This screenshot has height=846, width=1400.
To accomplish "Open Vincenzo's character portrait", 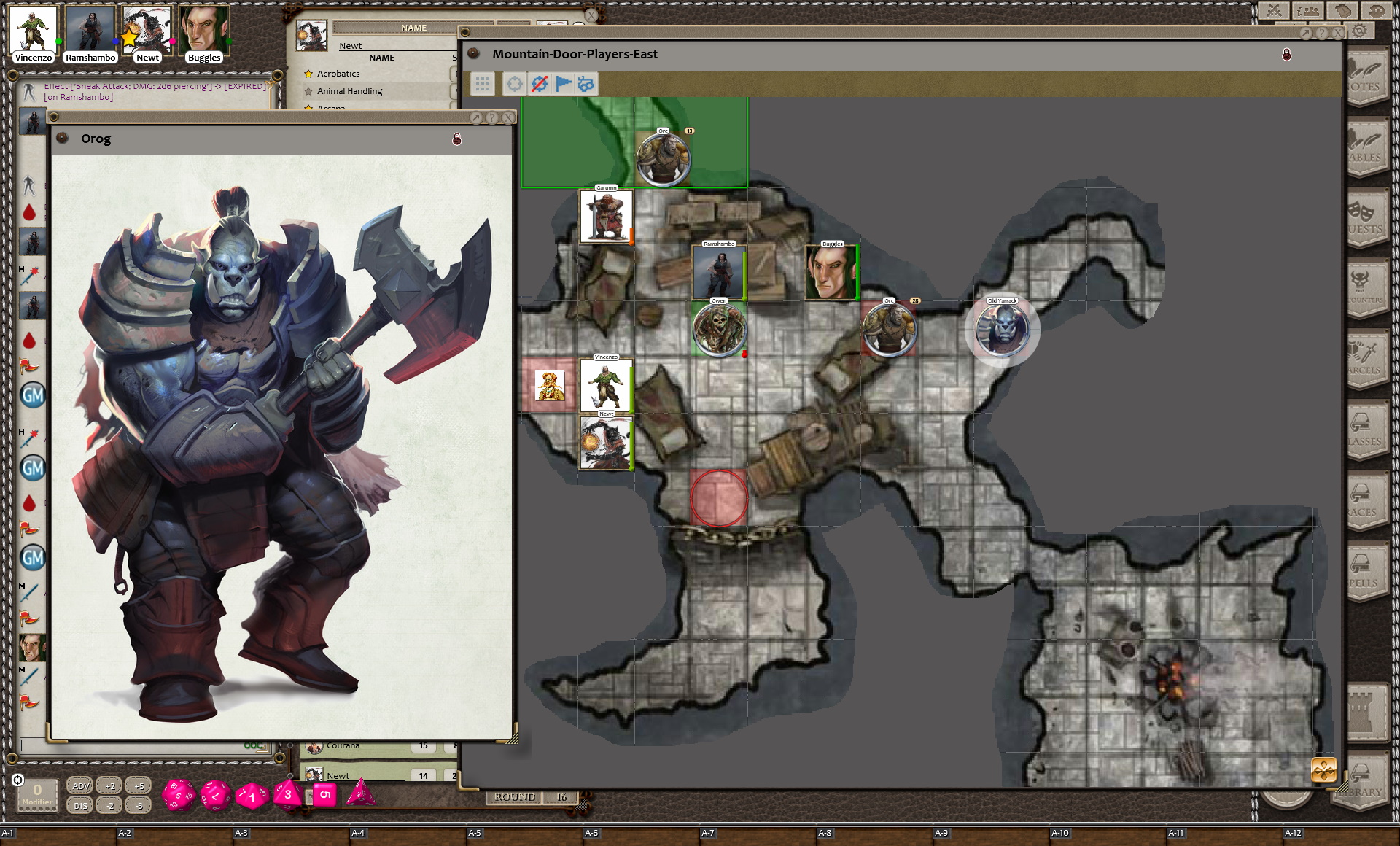I will [x=34, y=30].
